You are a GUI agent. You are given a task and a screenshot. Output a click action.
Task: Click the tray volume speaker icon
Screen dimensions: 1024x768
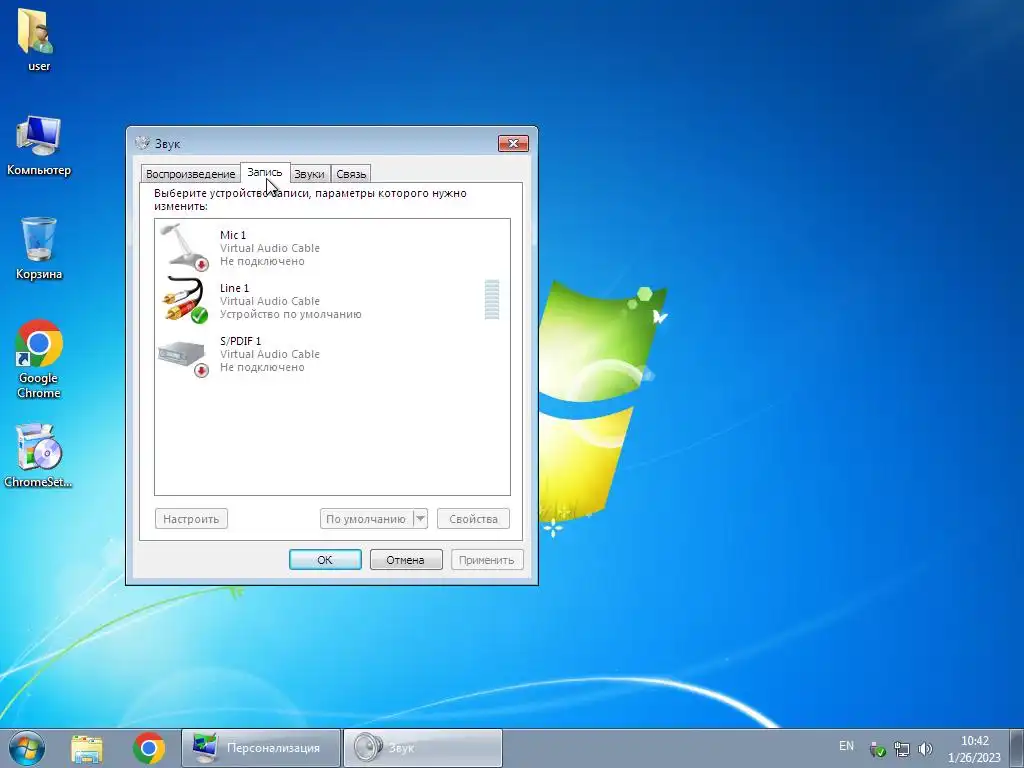tap(925, 749)
